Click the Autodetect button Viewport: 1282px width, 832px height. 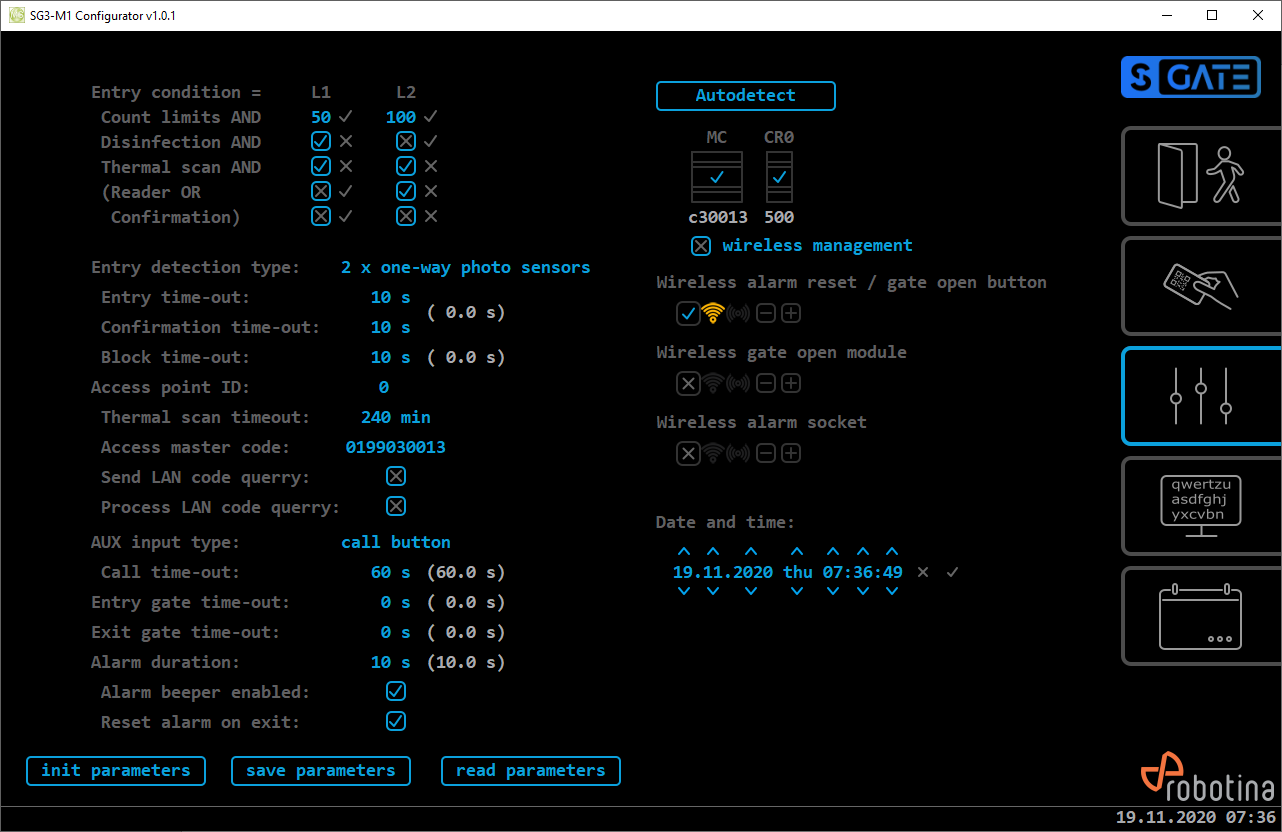point(745,96)
